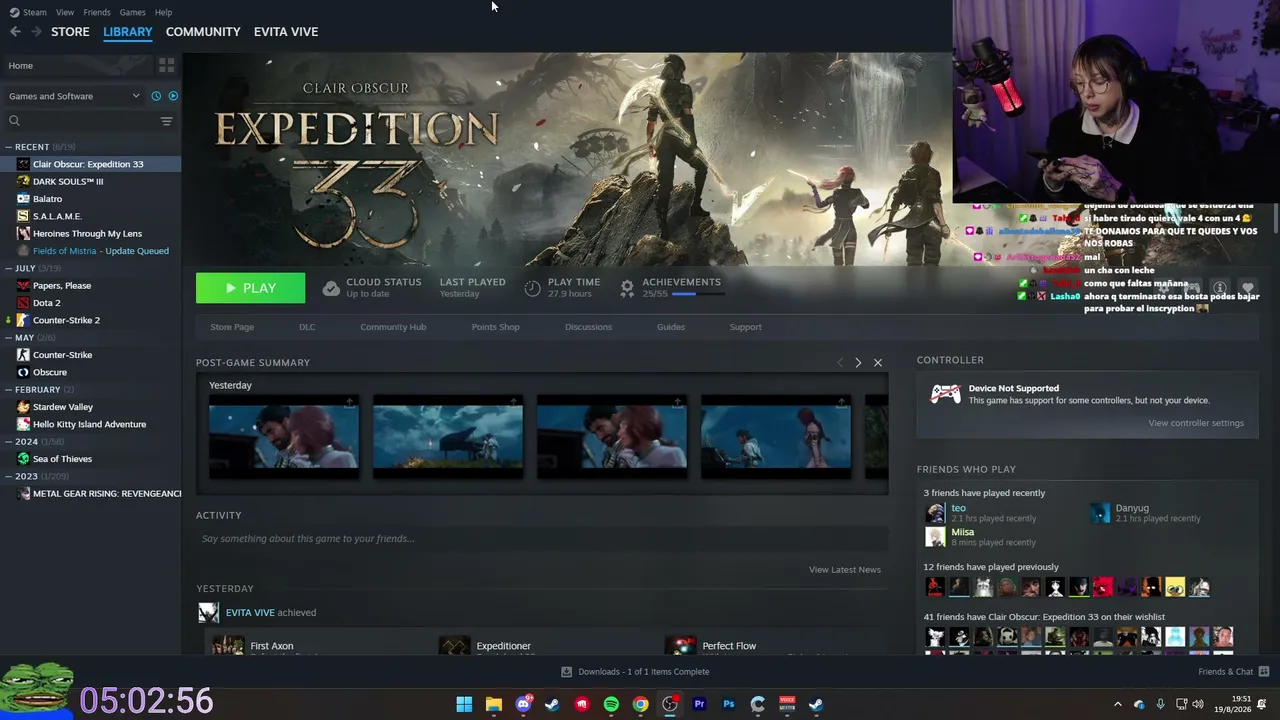
Task: Open Spotify from the taskbar
Action: (611, 704)
